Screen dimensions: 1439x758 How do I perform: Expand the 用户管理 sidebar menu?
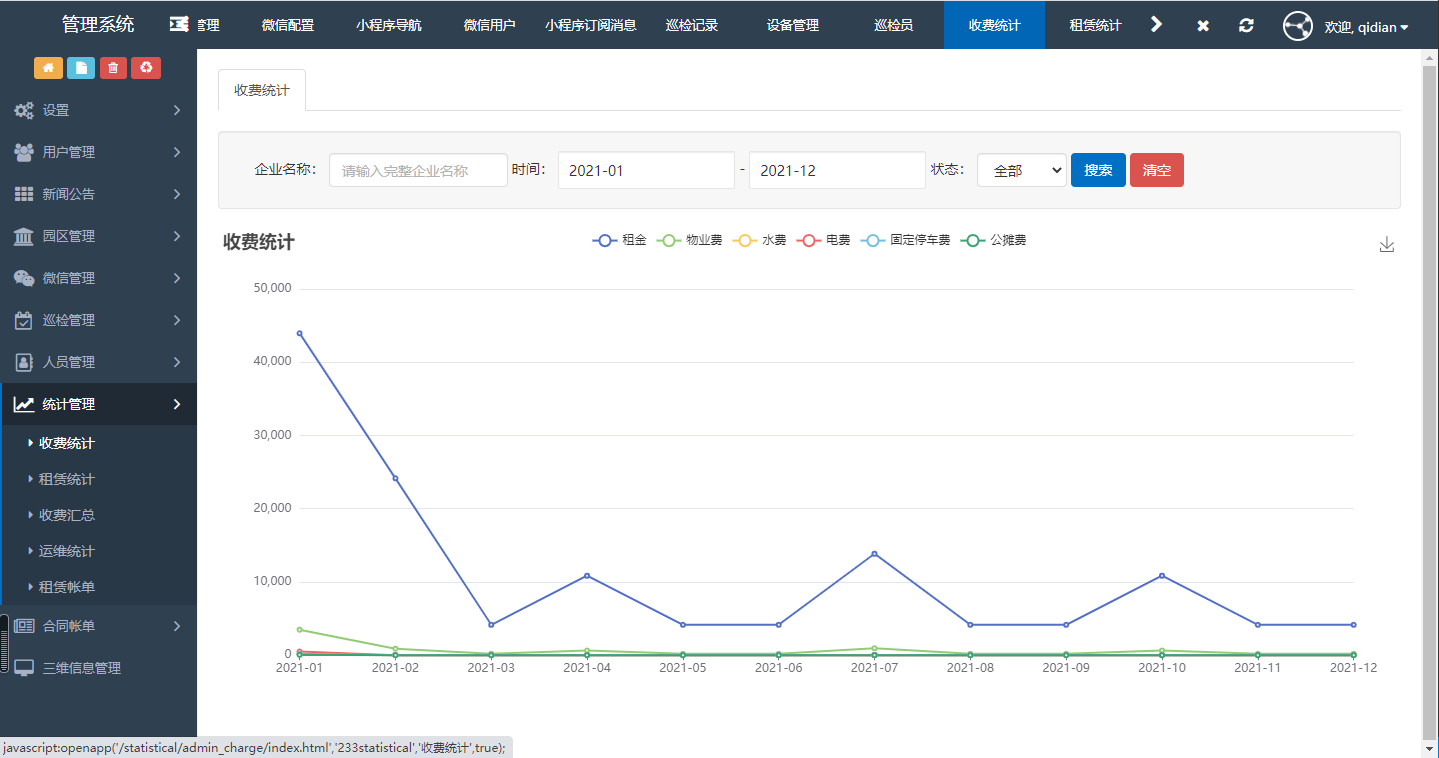click(98, 152)
